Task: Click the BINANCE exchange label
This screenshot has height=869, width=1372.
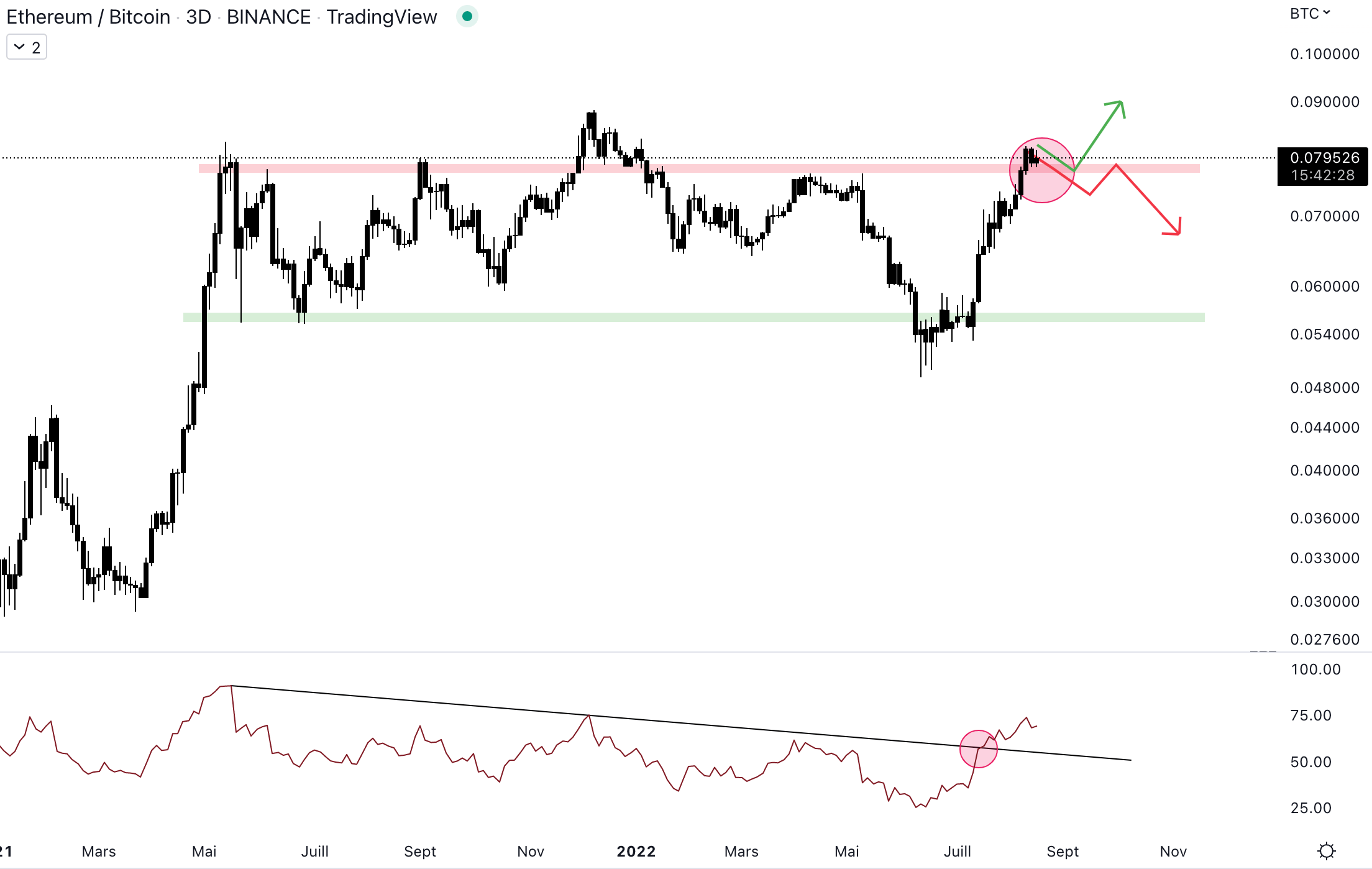Action: point(268,17)
